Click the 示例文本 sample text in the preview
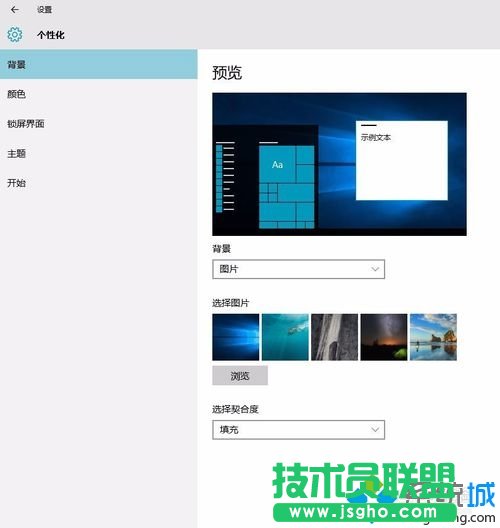This screenshot has height=528, width=500. click(376, 137)
